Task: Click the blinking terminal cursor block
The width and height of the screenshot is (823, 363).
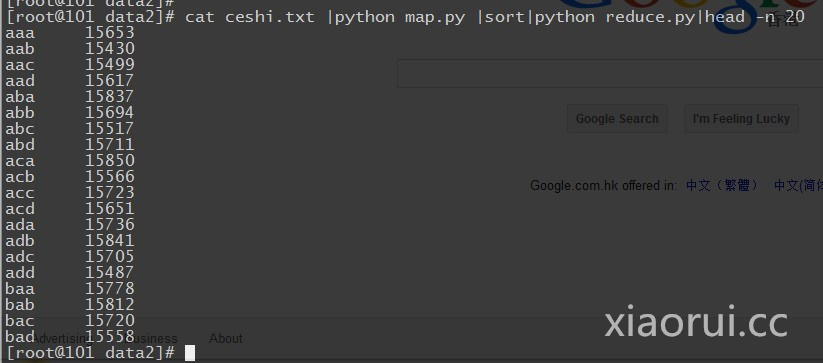Action: pos(190,353)
